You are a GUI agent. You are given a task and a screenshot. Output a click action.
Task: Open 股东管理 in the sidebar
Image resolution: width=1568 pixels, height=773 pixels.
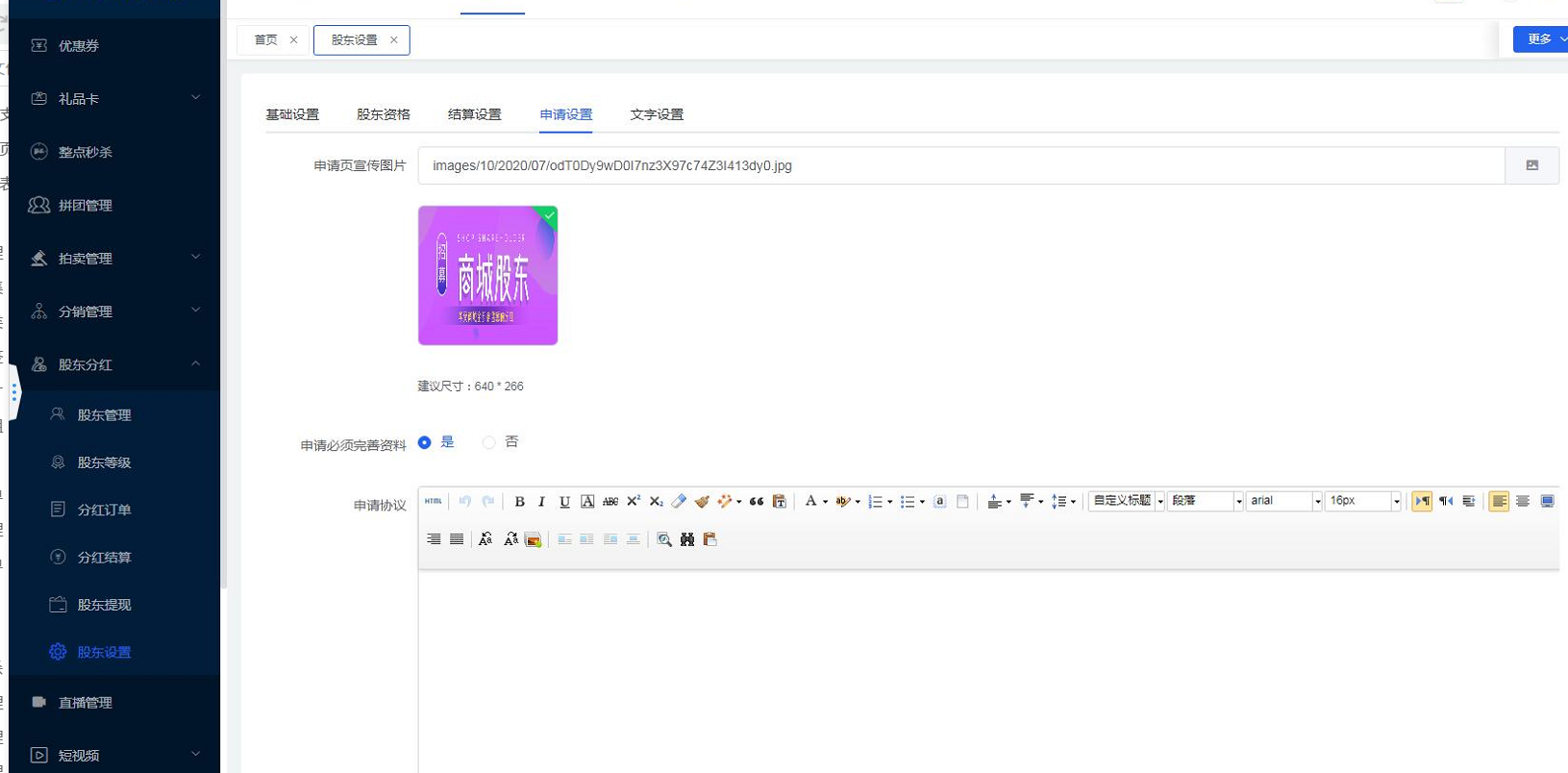click(105, 415)
